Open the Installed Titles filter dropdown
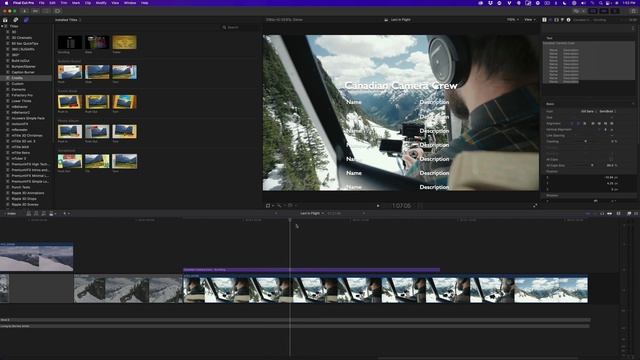The width and height of the screenshot is (640, 360). (x=68, y=20)
